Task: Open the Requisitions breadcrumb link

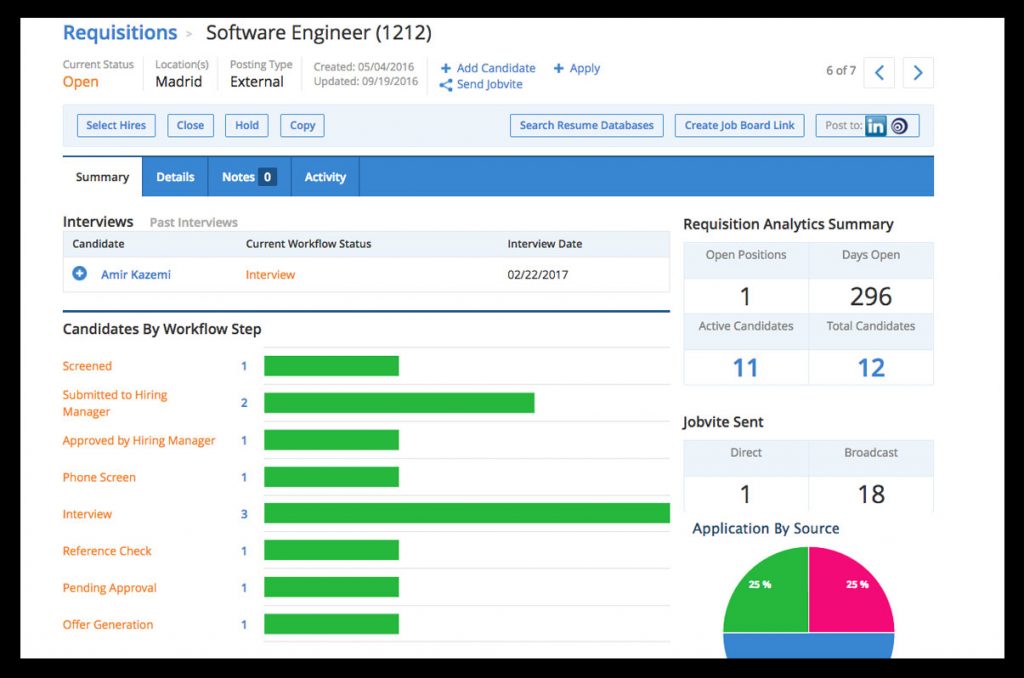Action: (120, 33)
